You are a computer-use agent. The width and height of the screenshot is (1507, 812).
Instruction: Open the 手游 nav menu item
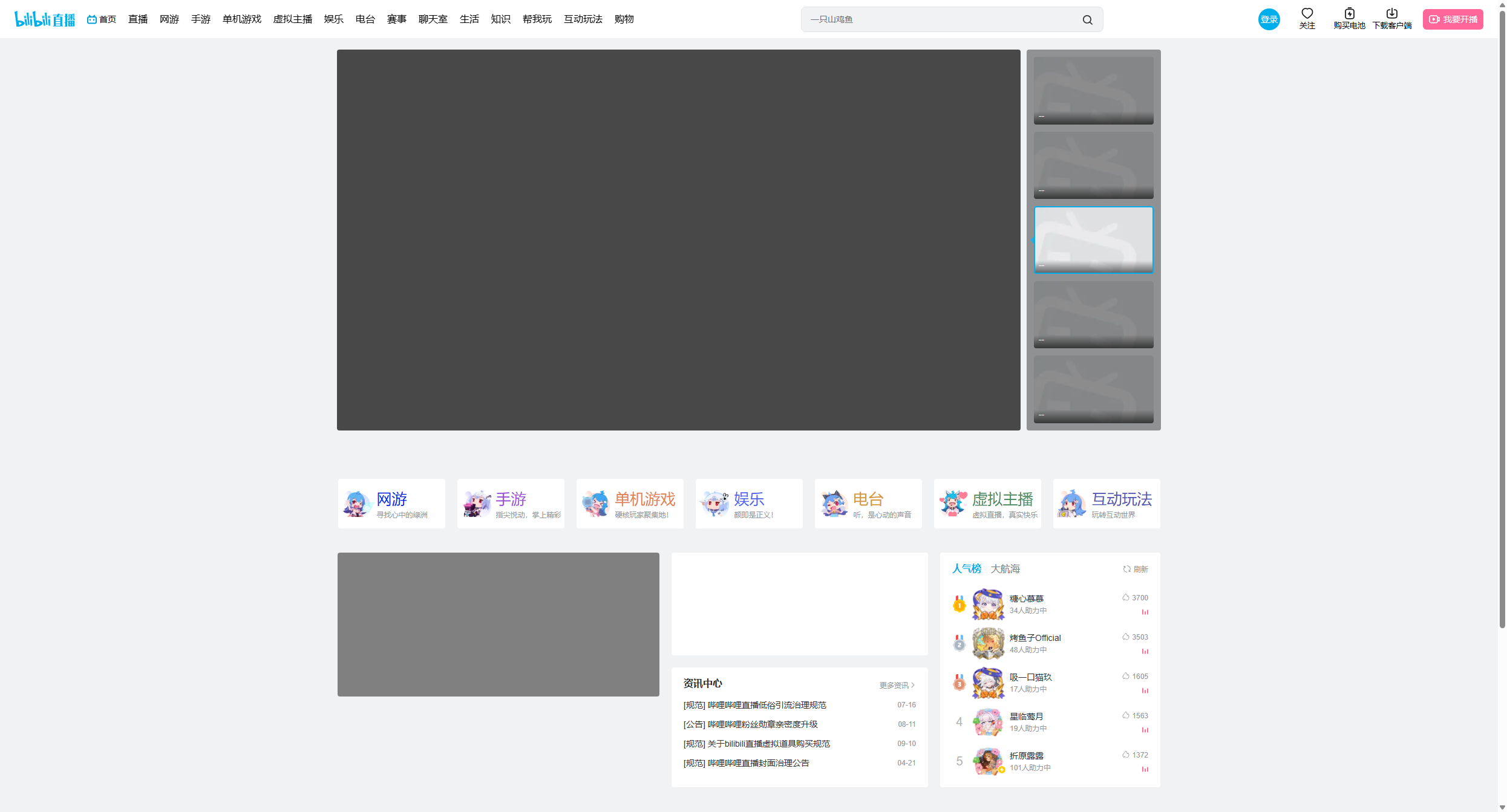pos(201,19)
